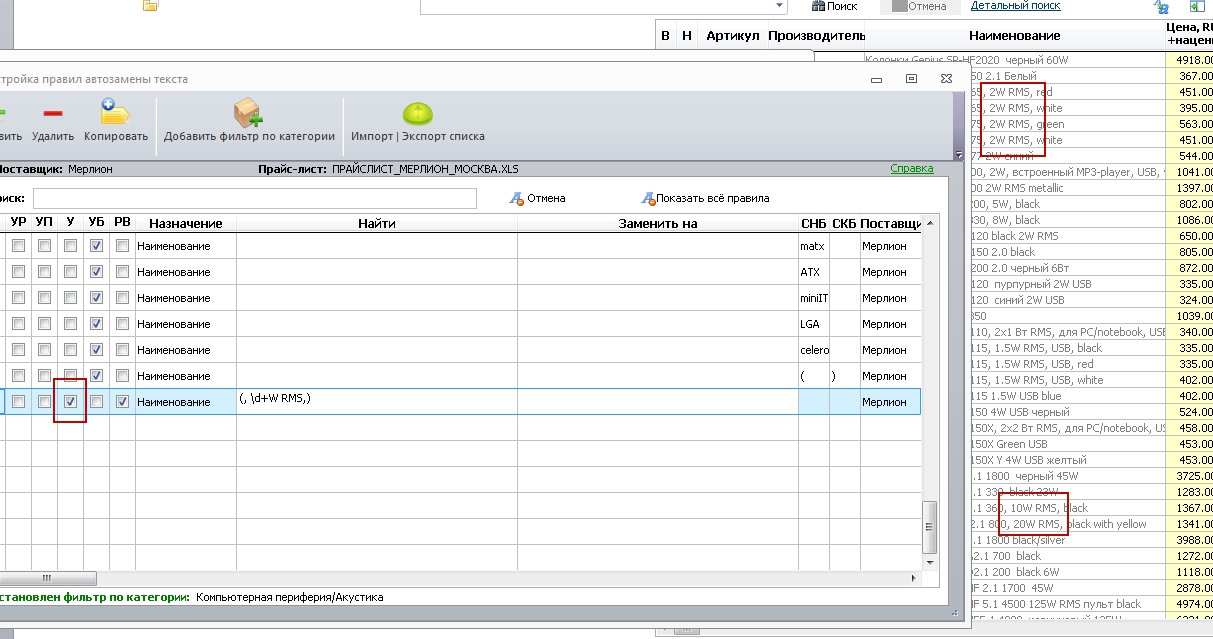The image size is (1213, 639).
Task: Click the Производитель column header in main window
Action: 816,36
